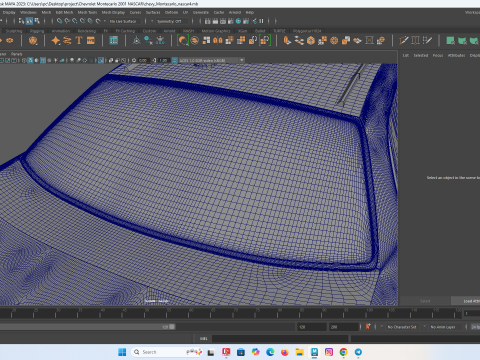This screenshot has height=360, width=480.
Task: Open Firefox from the taskbar
Action: click(285, 352)
